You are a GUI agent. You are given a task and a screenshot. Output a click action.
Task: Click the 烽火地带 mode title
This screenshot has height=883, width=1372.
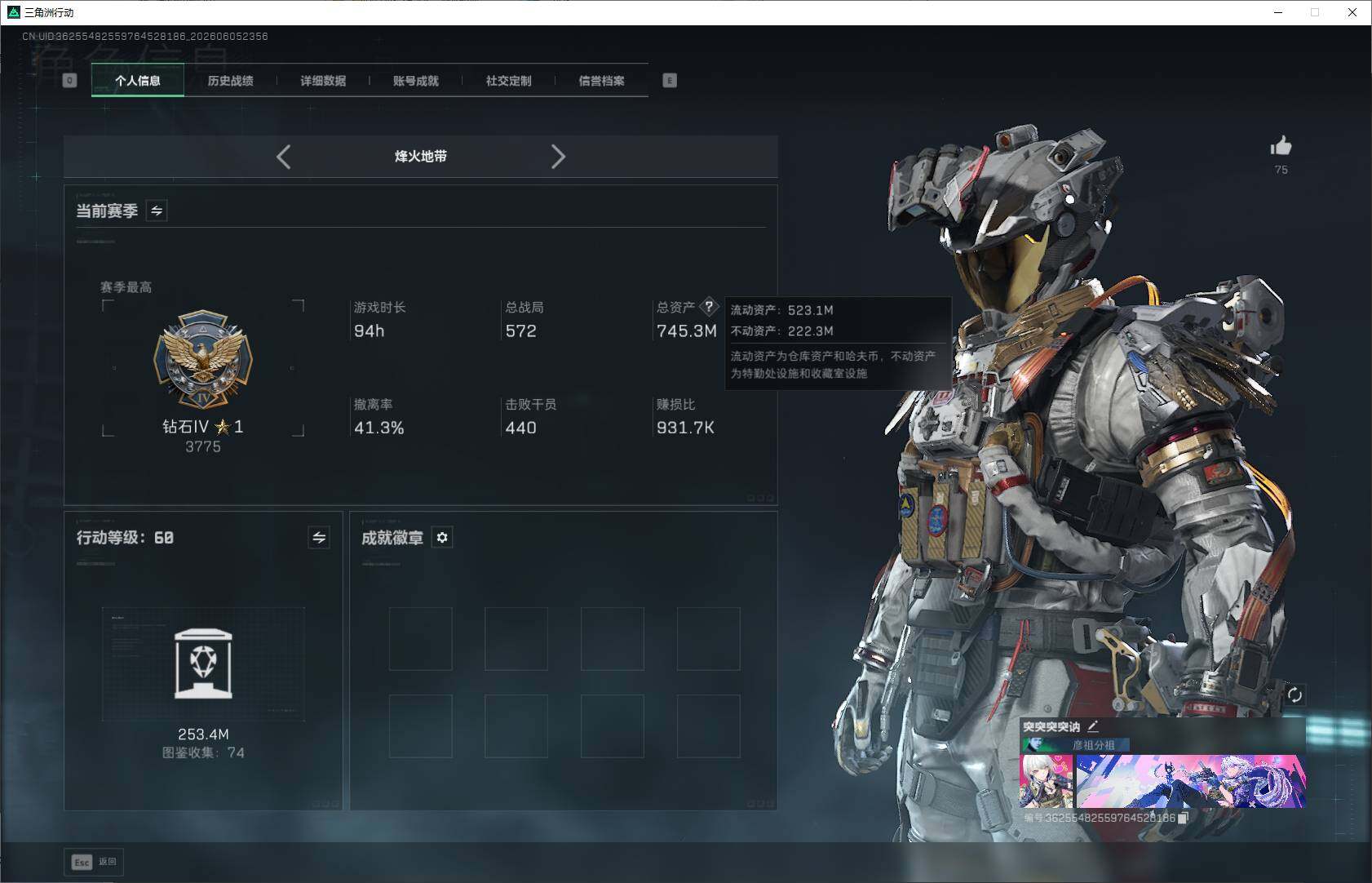(x=421, y=156)
